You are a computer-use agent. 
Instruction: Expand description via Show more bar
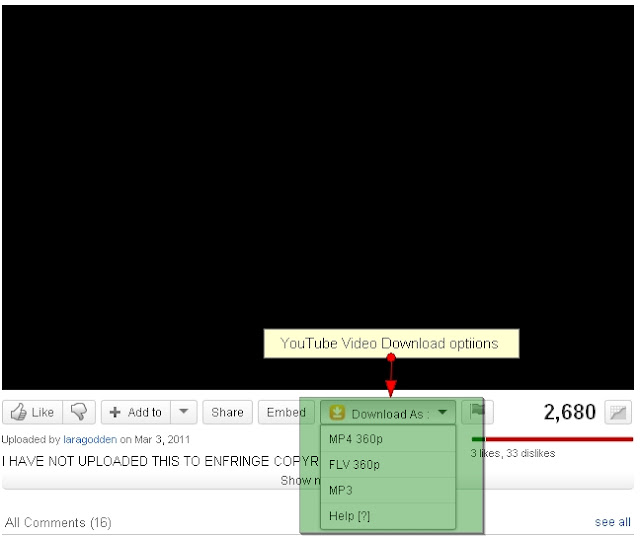pos(318,481)
